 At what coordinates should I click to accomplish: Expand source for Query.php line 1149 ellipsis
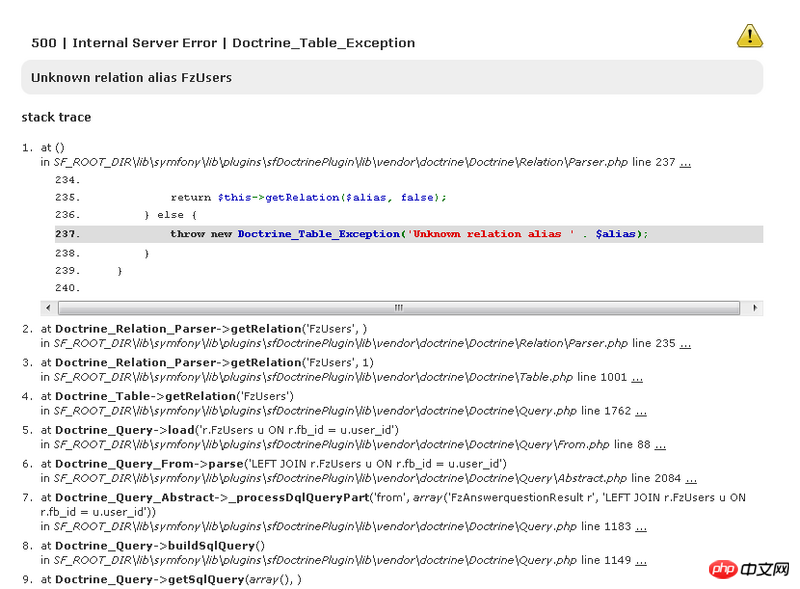pos(641,561)
